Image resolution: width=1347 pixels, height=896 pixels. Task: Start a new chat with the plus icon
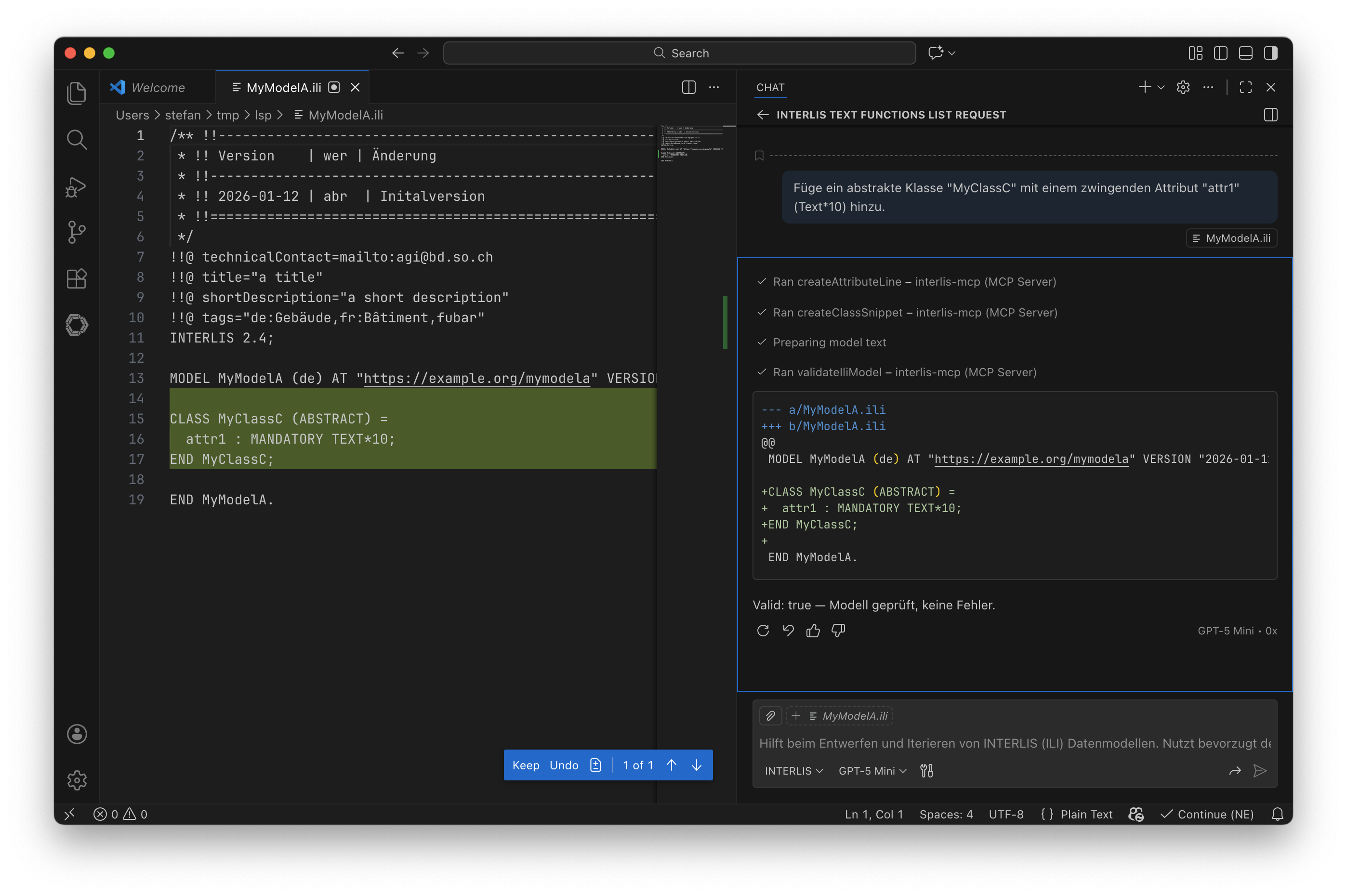[x=1144, y=87]
